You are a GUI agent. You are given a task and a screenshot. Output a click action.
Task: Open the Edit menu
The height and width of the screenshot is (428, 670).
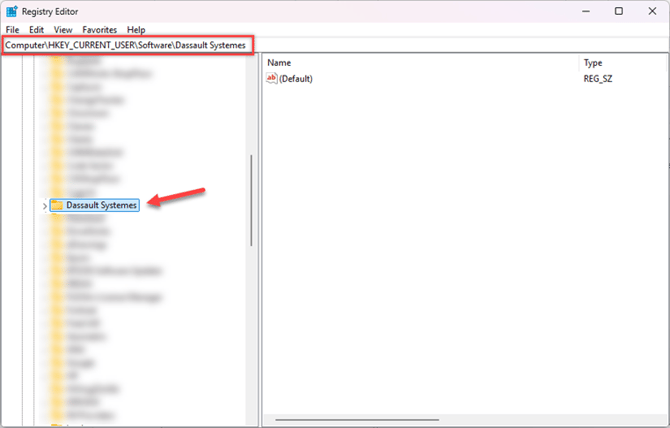(36, 30)
